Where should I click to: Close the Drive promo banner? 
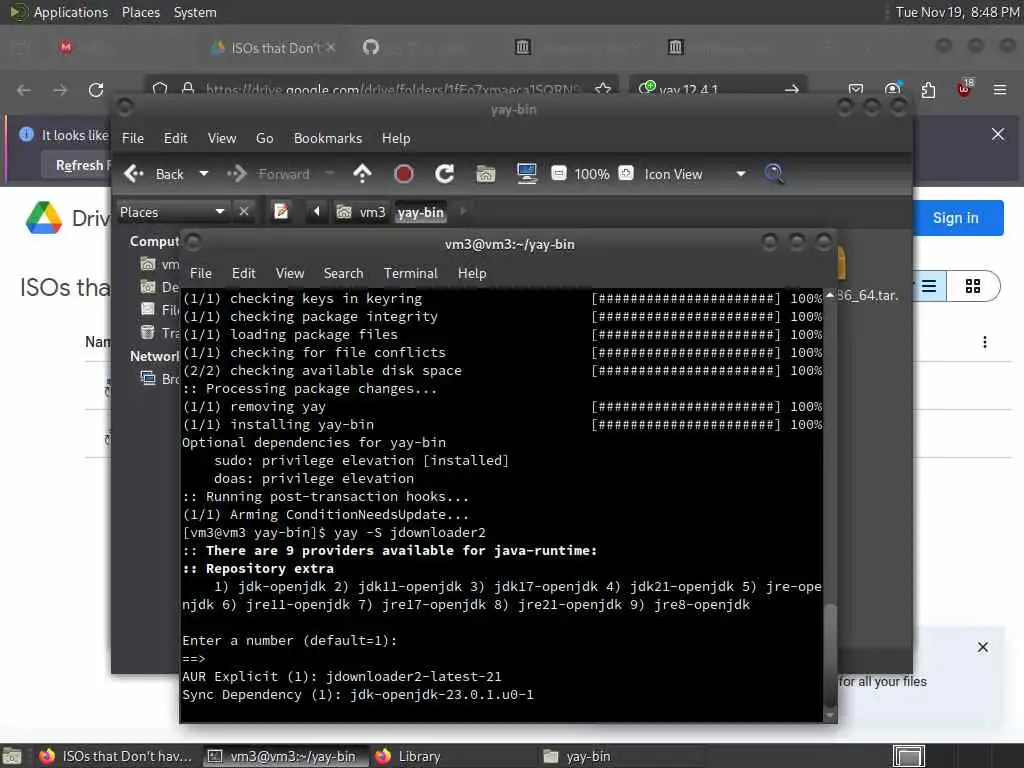click(x=983, y=647)
